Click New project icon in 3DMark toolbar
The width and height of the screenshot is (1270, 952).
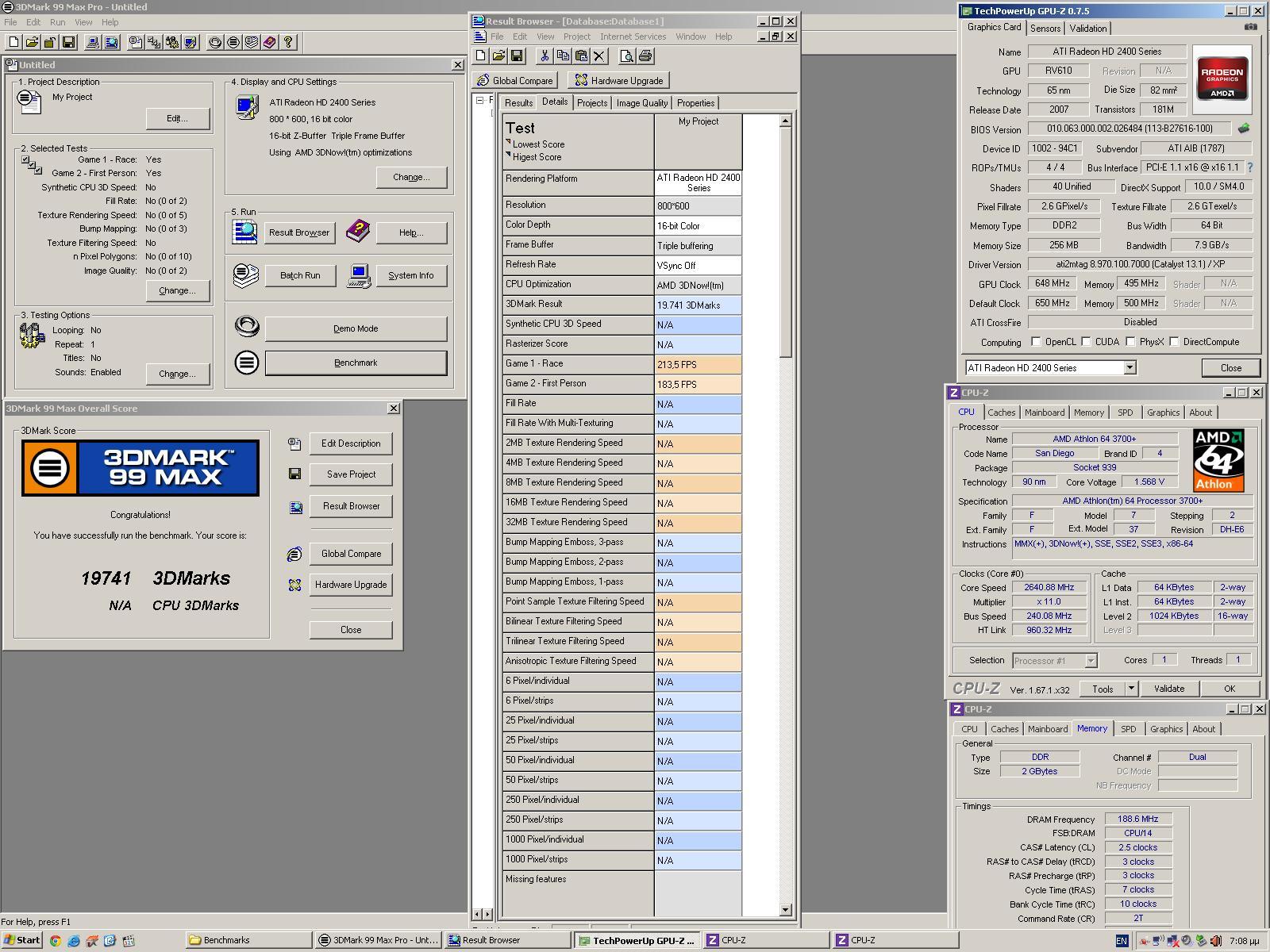[13, 42]
